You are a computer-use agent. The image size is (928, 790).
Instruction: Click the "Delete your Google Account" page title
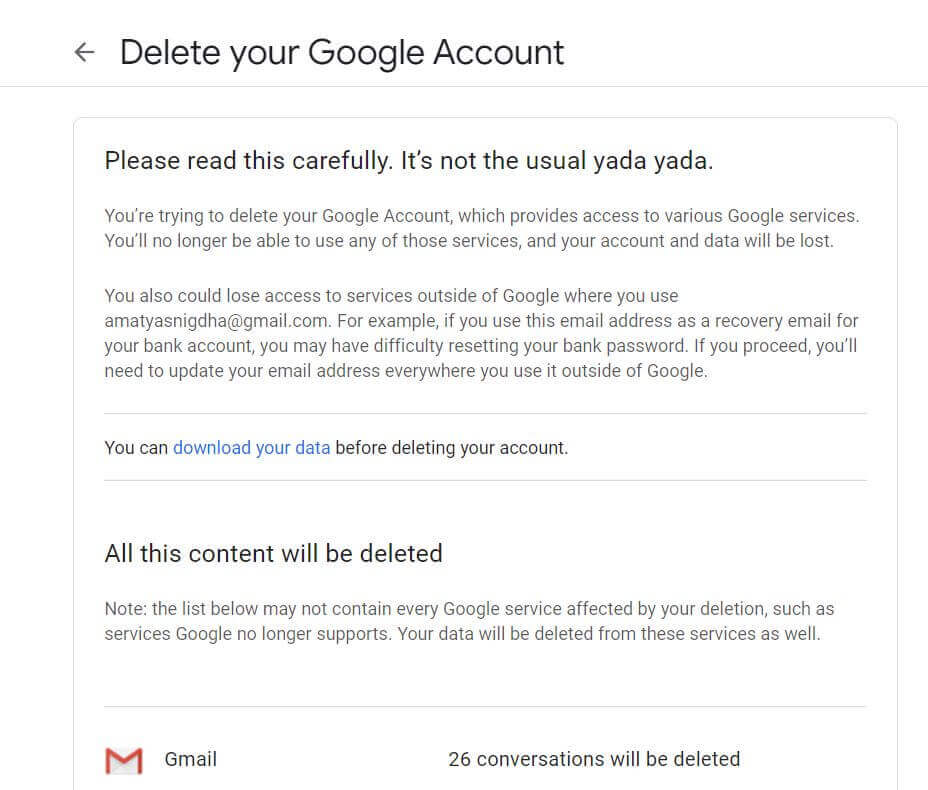coord(342,53)
